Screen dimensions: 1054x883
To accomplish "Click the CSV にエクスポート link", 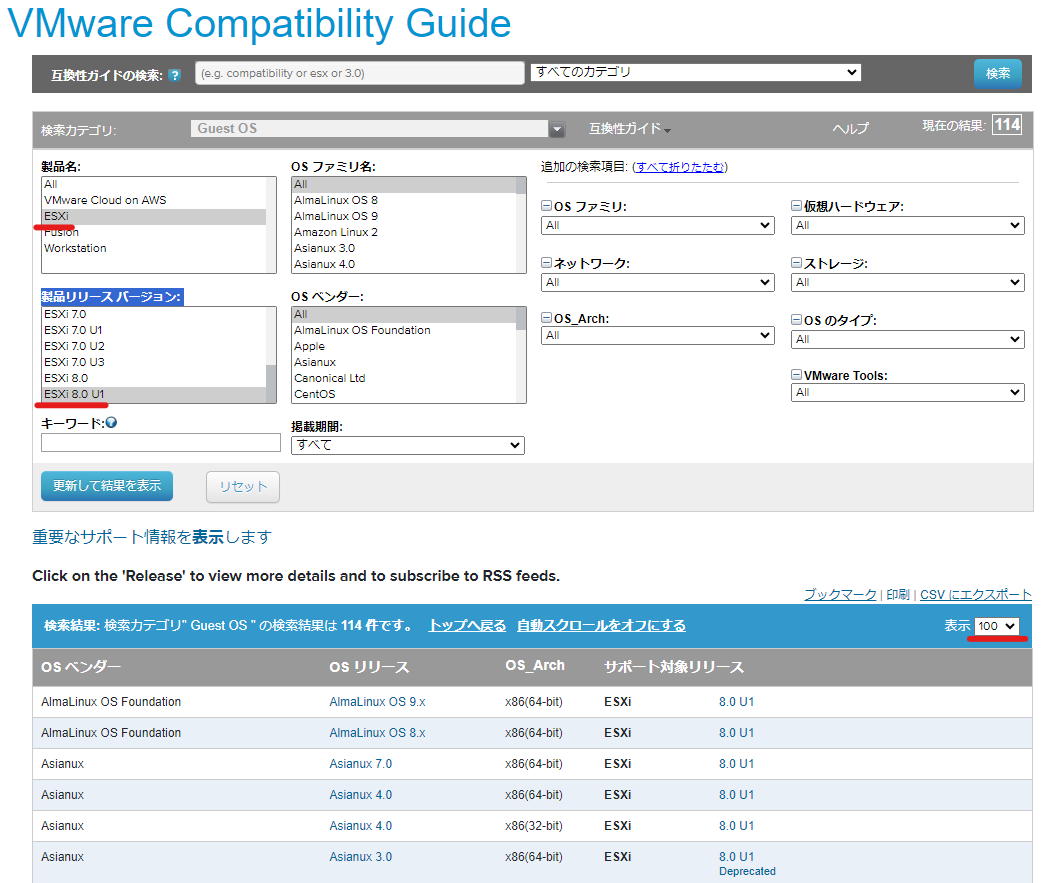I will tap(975, 594).
